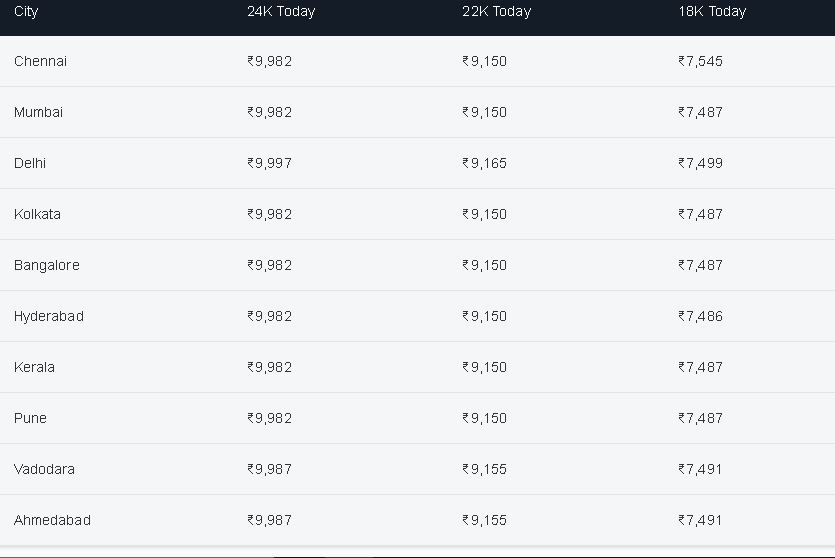Select the Kerala row label
Image resolution: width=835 pixels, height=558 pixels.
tap(34, 367)
